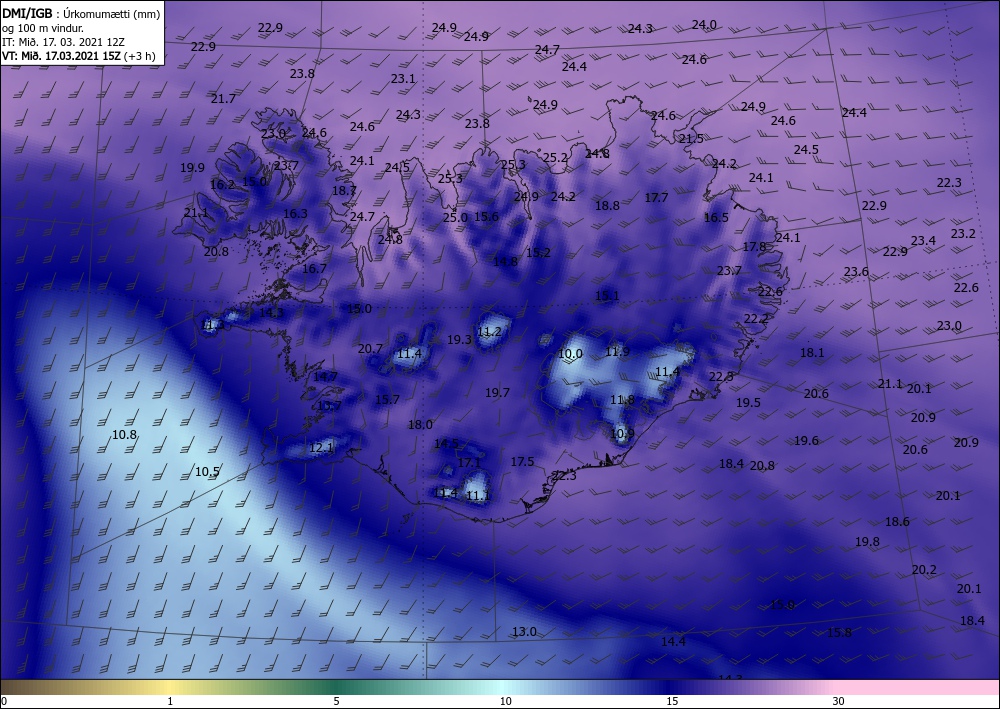The width and height of the screenshot is (1000, 709).
Task: Select the map value '17.8'
Action: tap(754, 246)
